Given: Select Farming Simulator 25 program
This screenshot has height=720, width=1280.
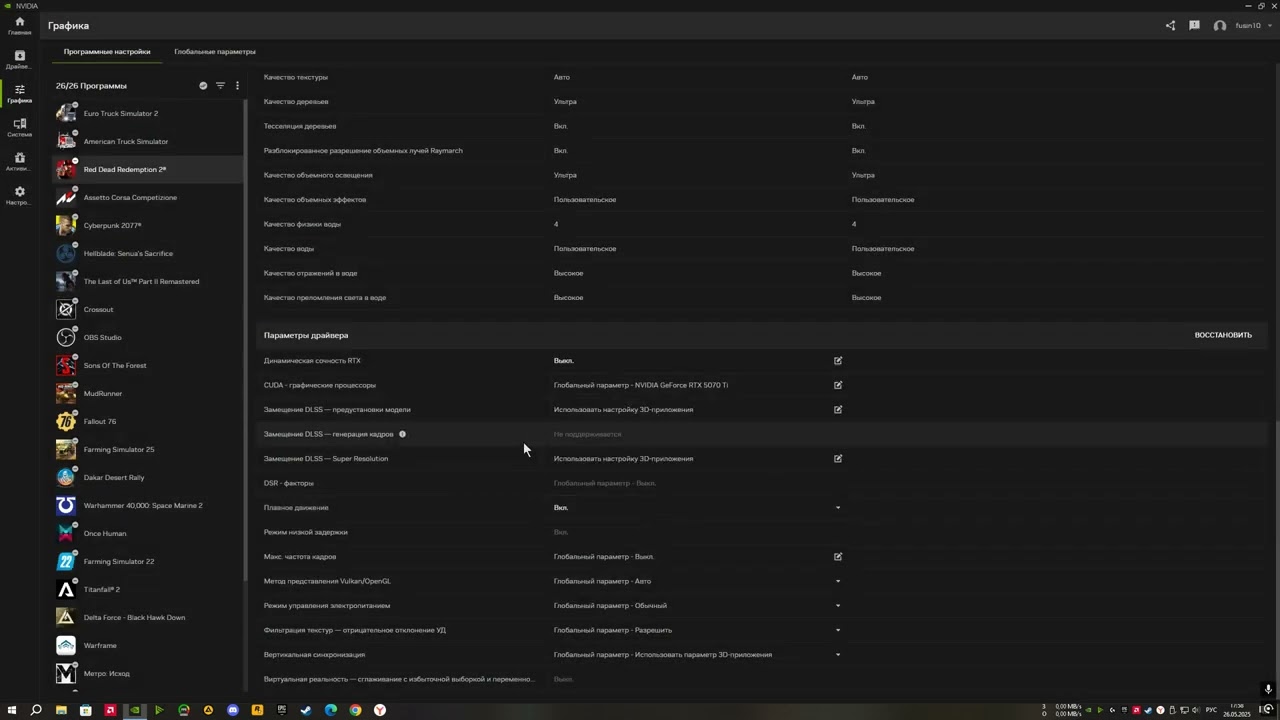Looking at the screenshot, I should (x=148, y=450).
